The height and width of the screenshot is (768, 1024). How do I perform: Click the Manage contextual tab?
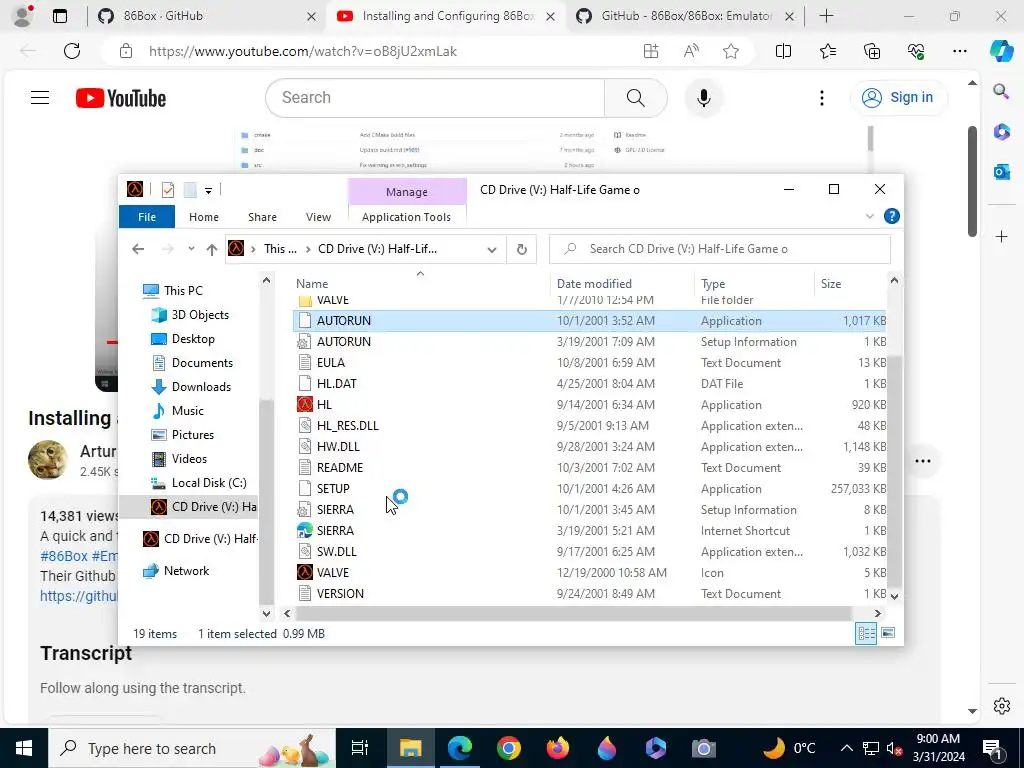407,191
